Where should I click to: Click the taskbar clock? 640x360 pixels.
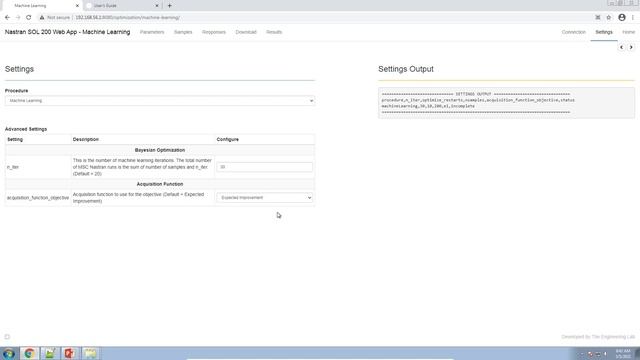(x=623, y=354)
